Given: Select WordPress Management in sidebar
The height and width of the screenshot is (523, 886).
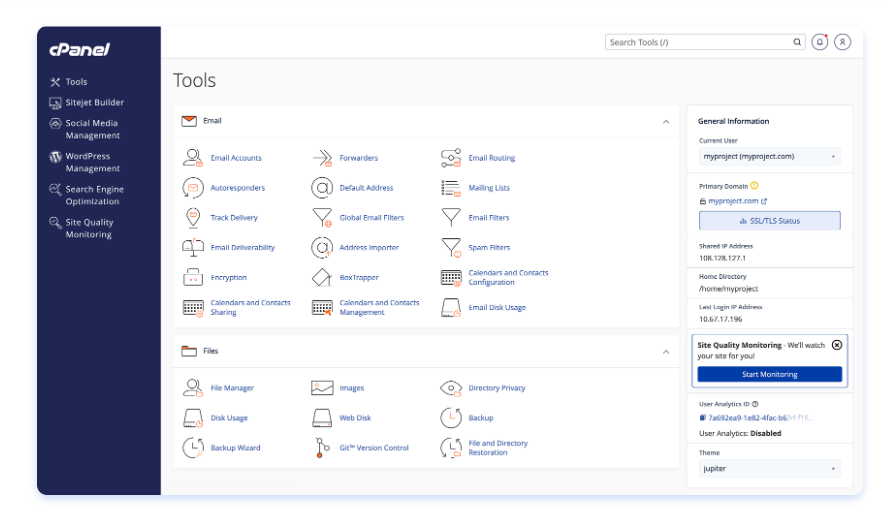Looking at the screenshot, I should coord(85,162).
